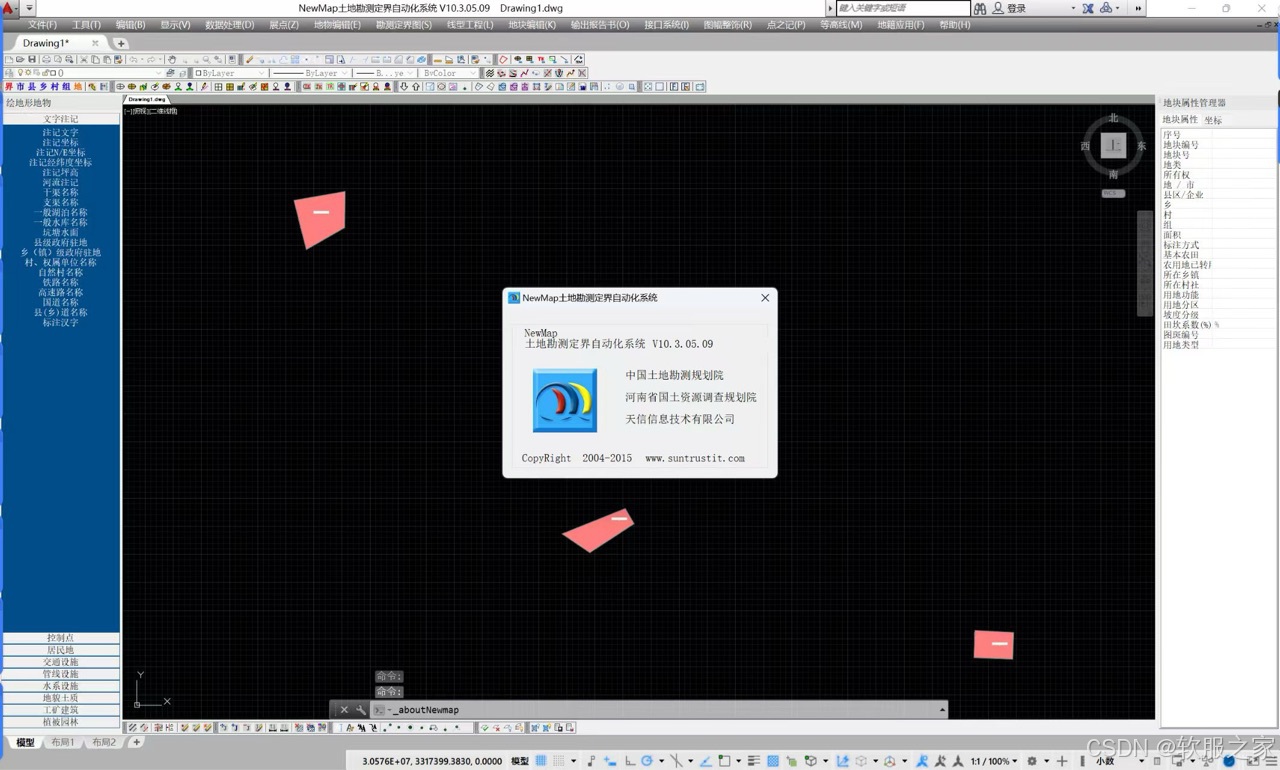Click the Autodesk Exchange X icon
This screenshot has width=1280, height=770.
pos(1088,8)
